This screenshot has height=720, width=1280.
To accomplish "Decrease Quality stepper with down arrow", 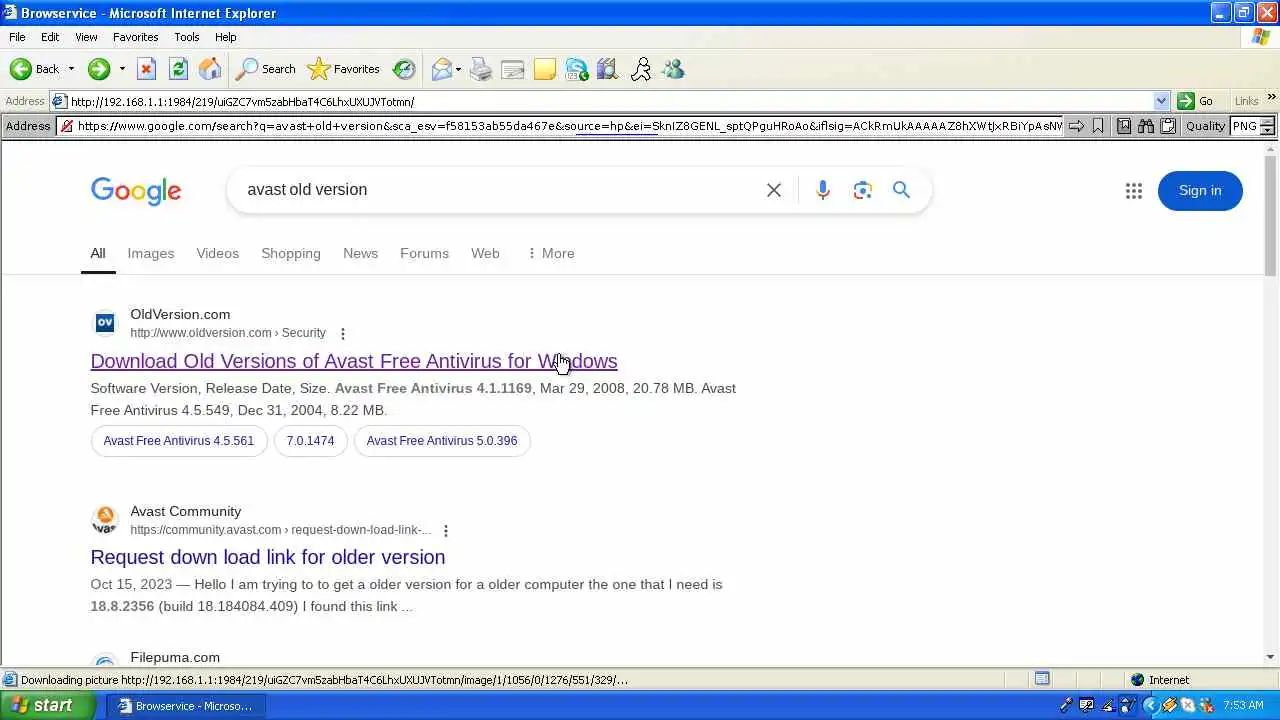I will tap(1267, 131).
